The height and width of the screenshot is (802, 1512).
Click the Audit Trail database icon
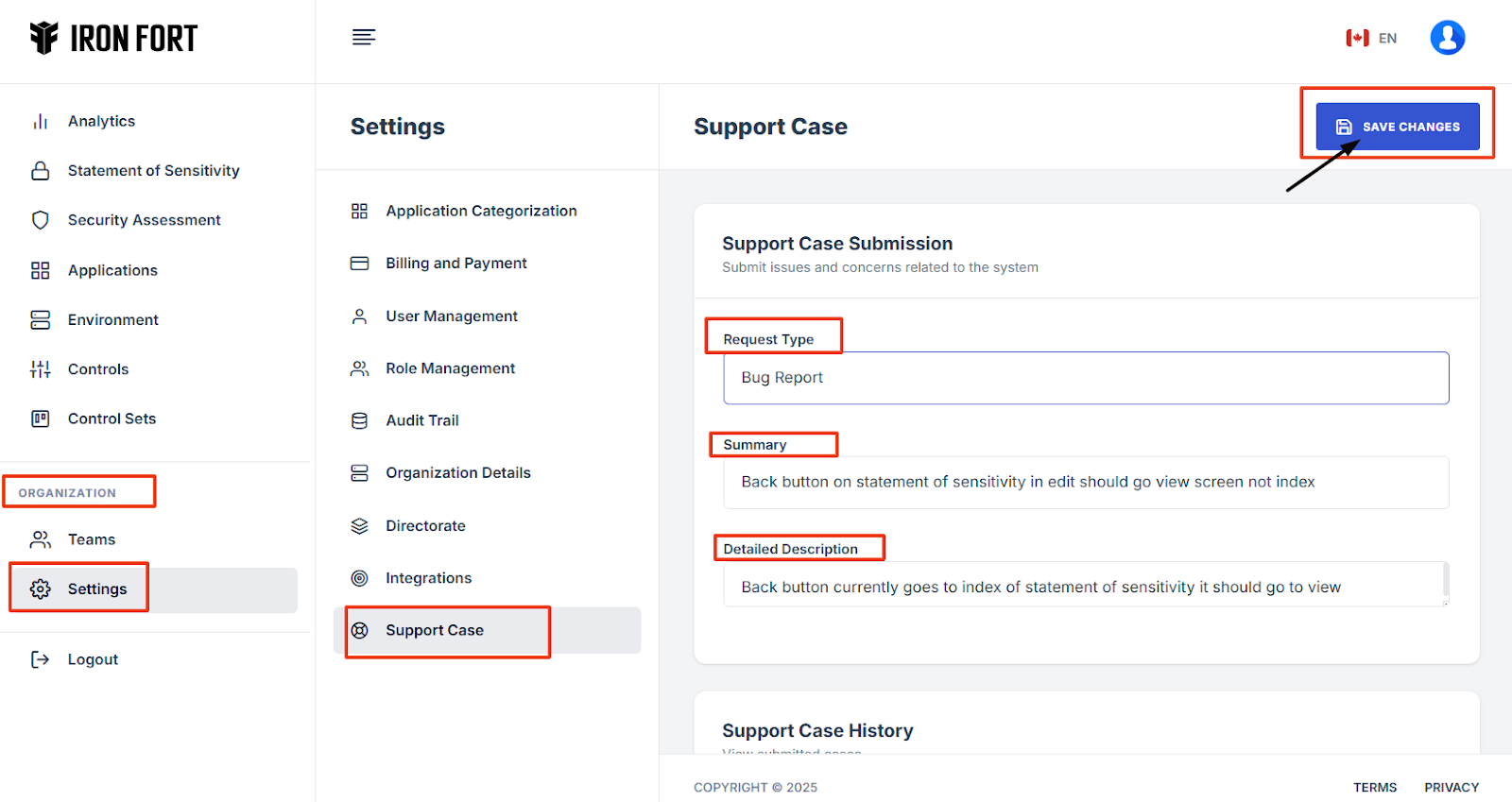pos(360,420)
